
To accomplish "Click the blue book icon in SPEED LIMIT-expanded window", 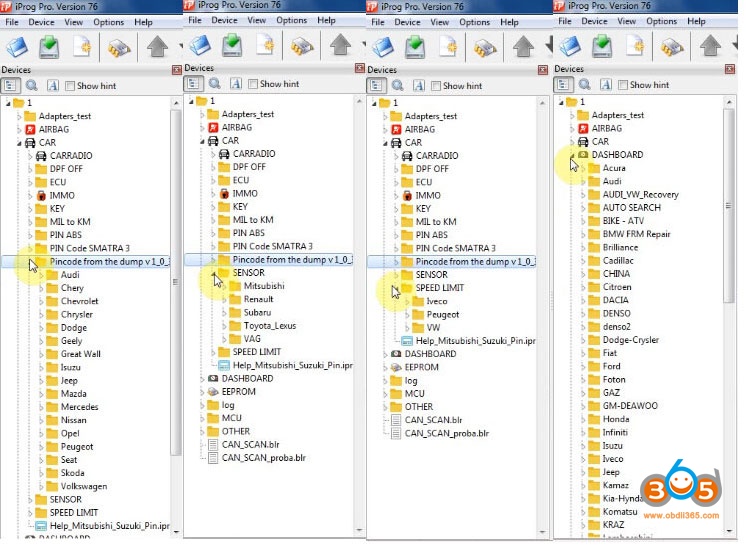I will (x=382, y=47).
